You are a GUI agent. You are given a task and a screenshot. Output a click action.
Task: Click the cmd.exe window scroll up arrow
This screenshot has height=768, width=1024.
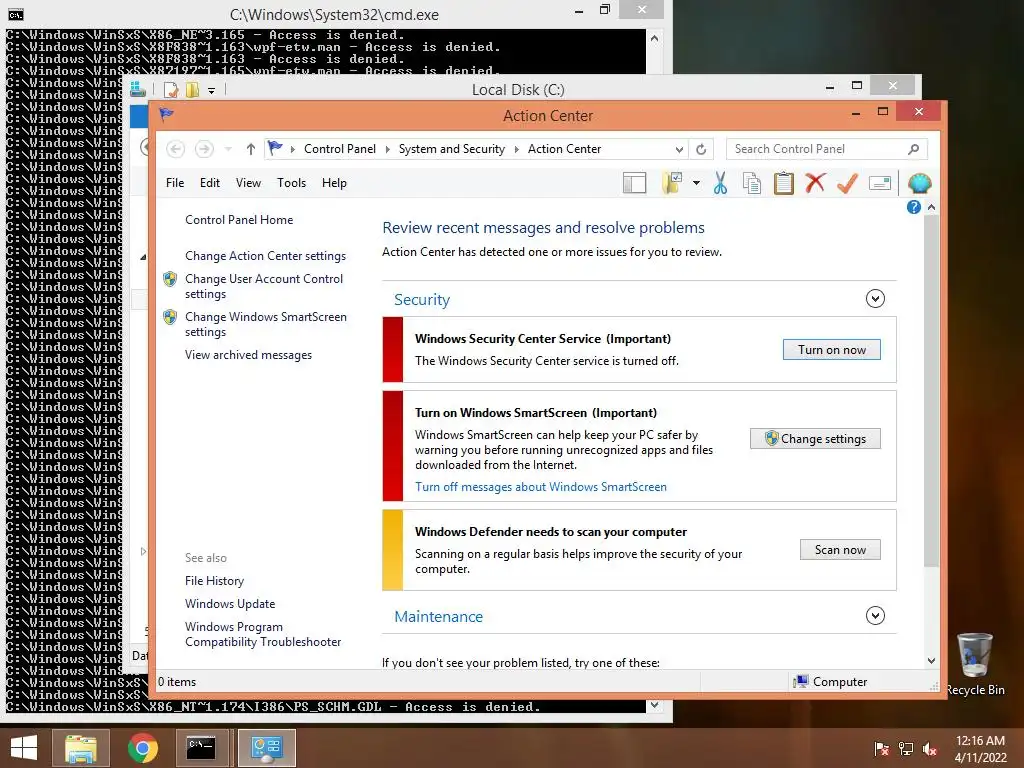coord(654,39)
